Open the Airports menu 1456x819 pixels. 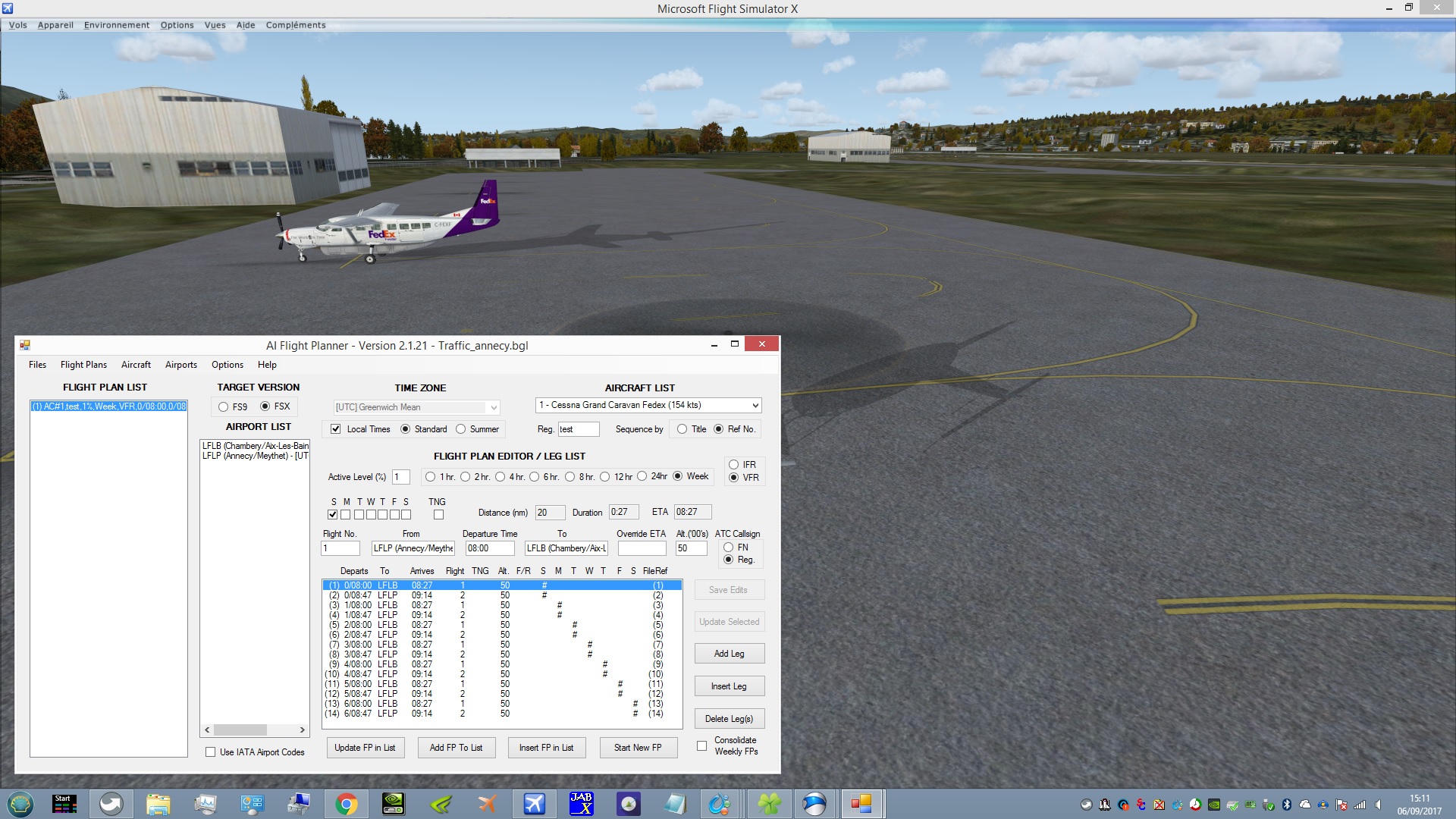181,365
